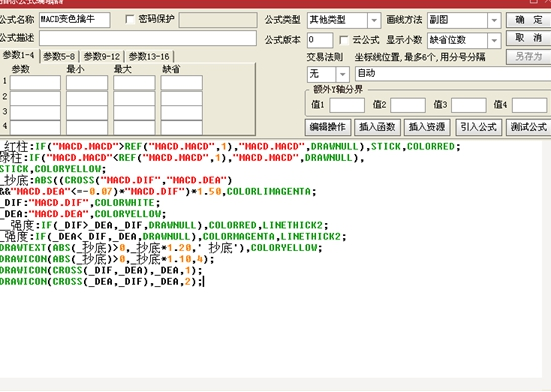Click the 值3 input field
The width and height of the screenshot is (551, 392).
tap(468, 105)
